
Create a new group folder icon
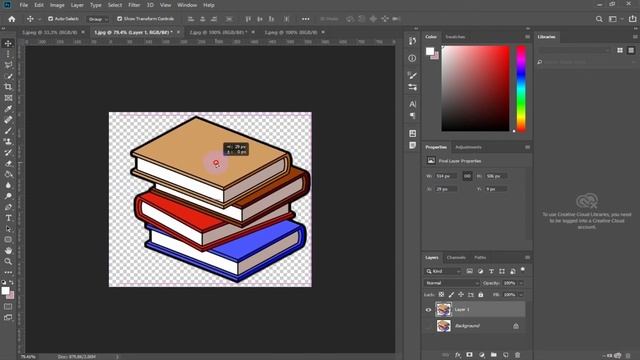[493, 355]
